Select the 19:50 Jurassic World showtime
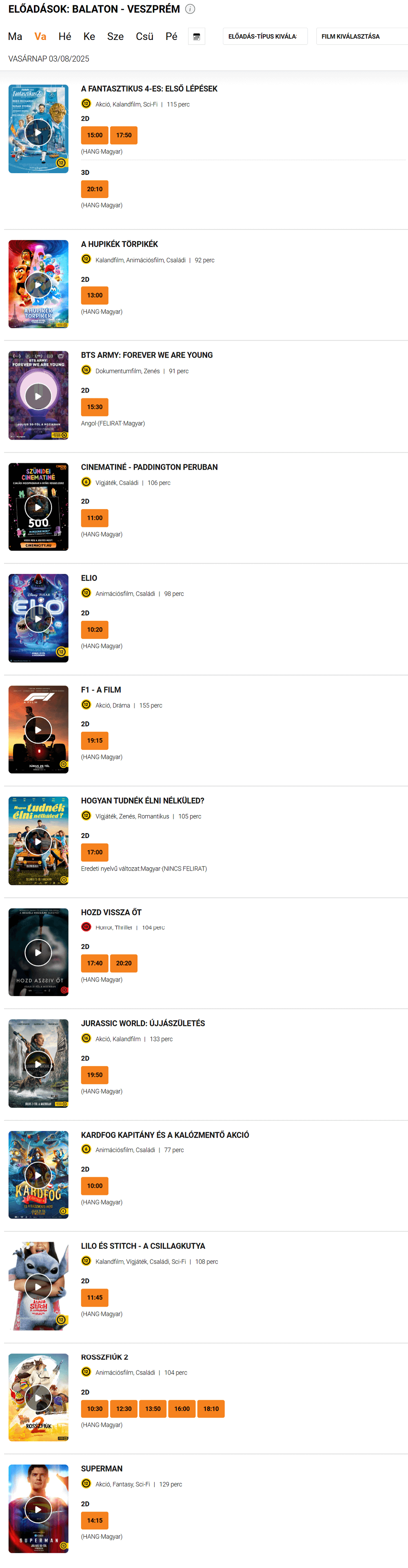The image size is (408, 1568). click(94, 1075)
